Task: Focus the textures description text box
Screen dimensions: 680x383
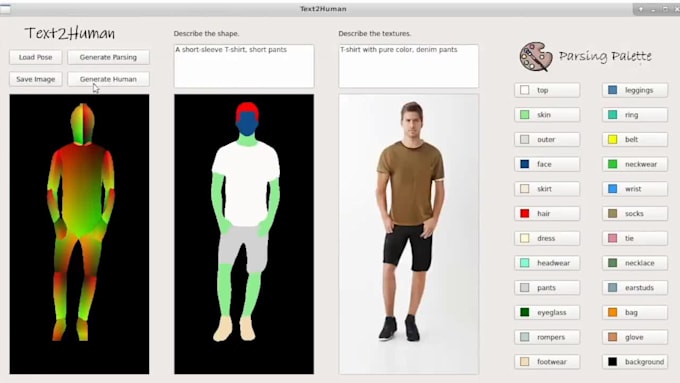Action: [409, 66]
